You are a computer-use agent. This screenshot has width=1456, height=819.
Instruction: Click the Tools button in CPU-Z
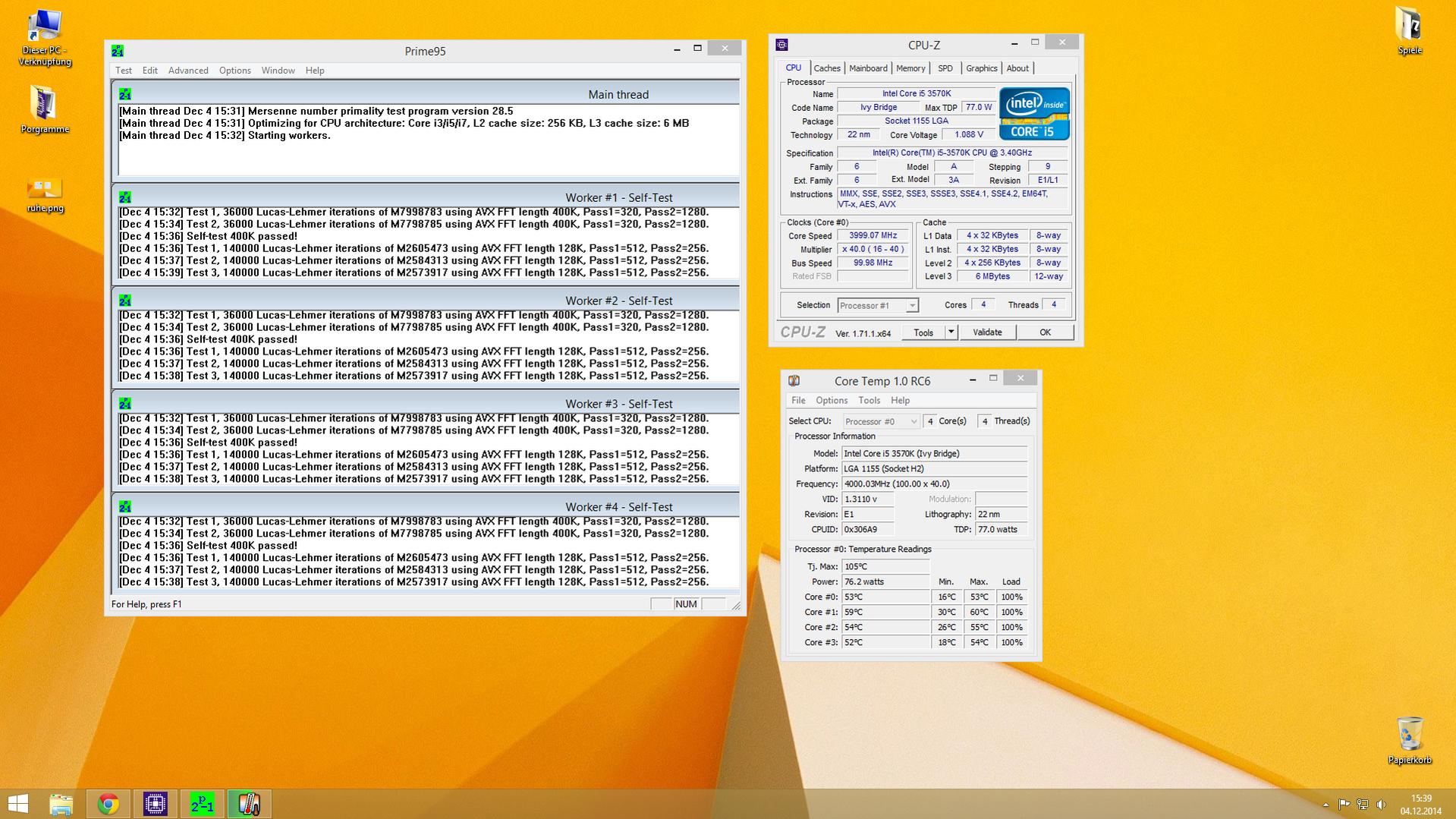click(x=923, y=332)
